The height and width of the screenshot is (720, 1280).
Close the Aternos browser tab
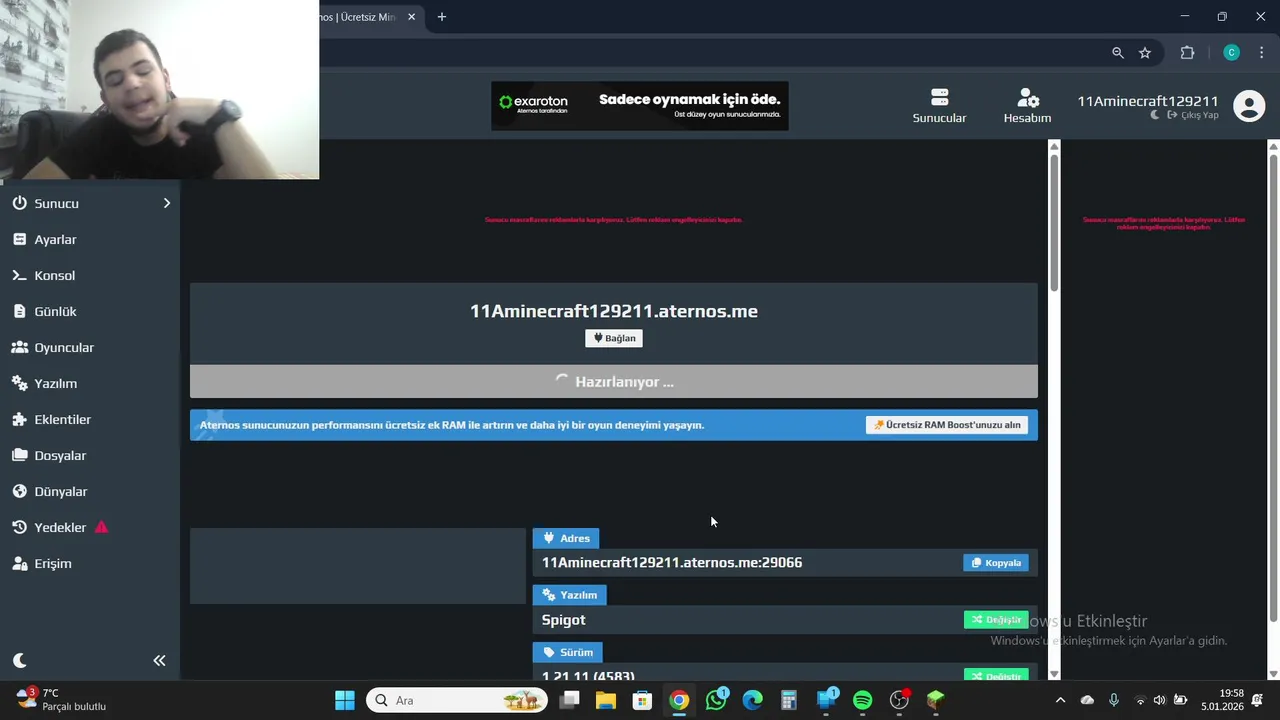tap(411, 17)
